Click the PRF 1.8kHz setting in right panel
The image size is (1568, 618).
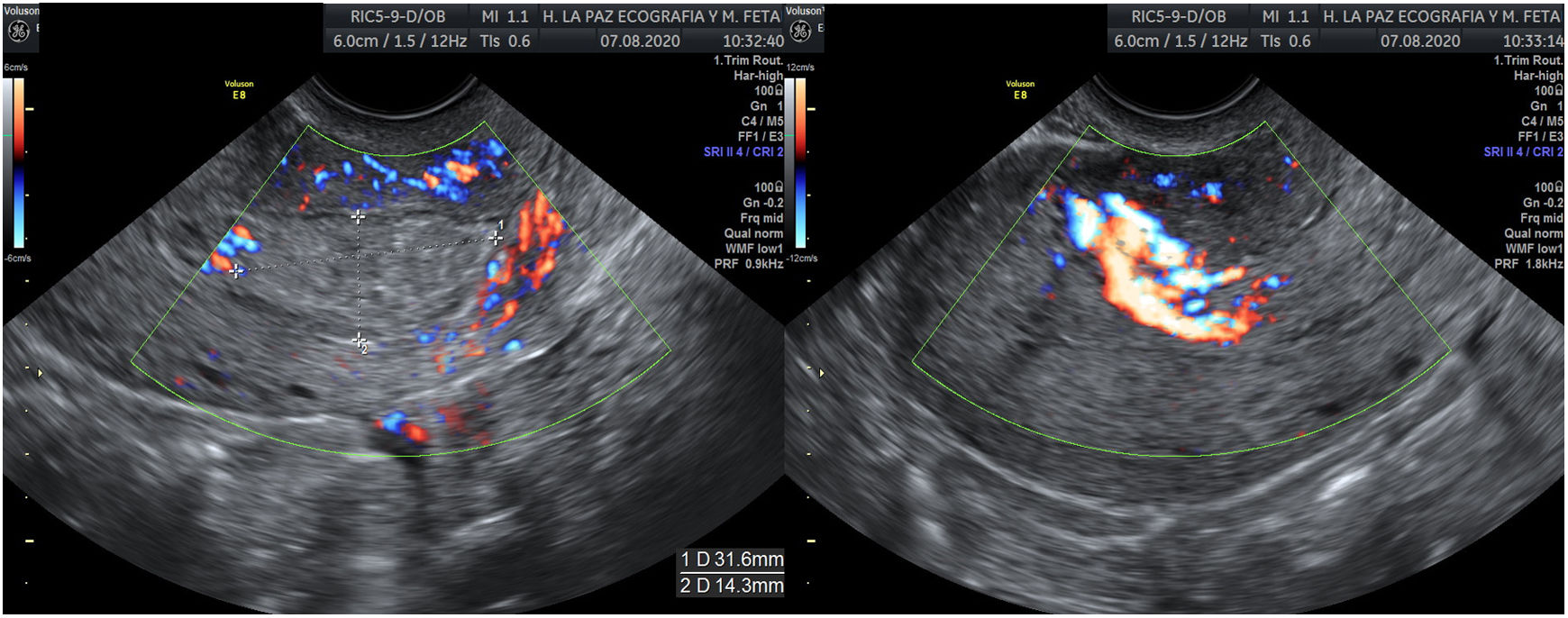(1528, 264)
